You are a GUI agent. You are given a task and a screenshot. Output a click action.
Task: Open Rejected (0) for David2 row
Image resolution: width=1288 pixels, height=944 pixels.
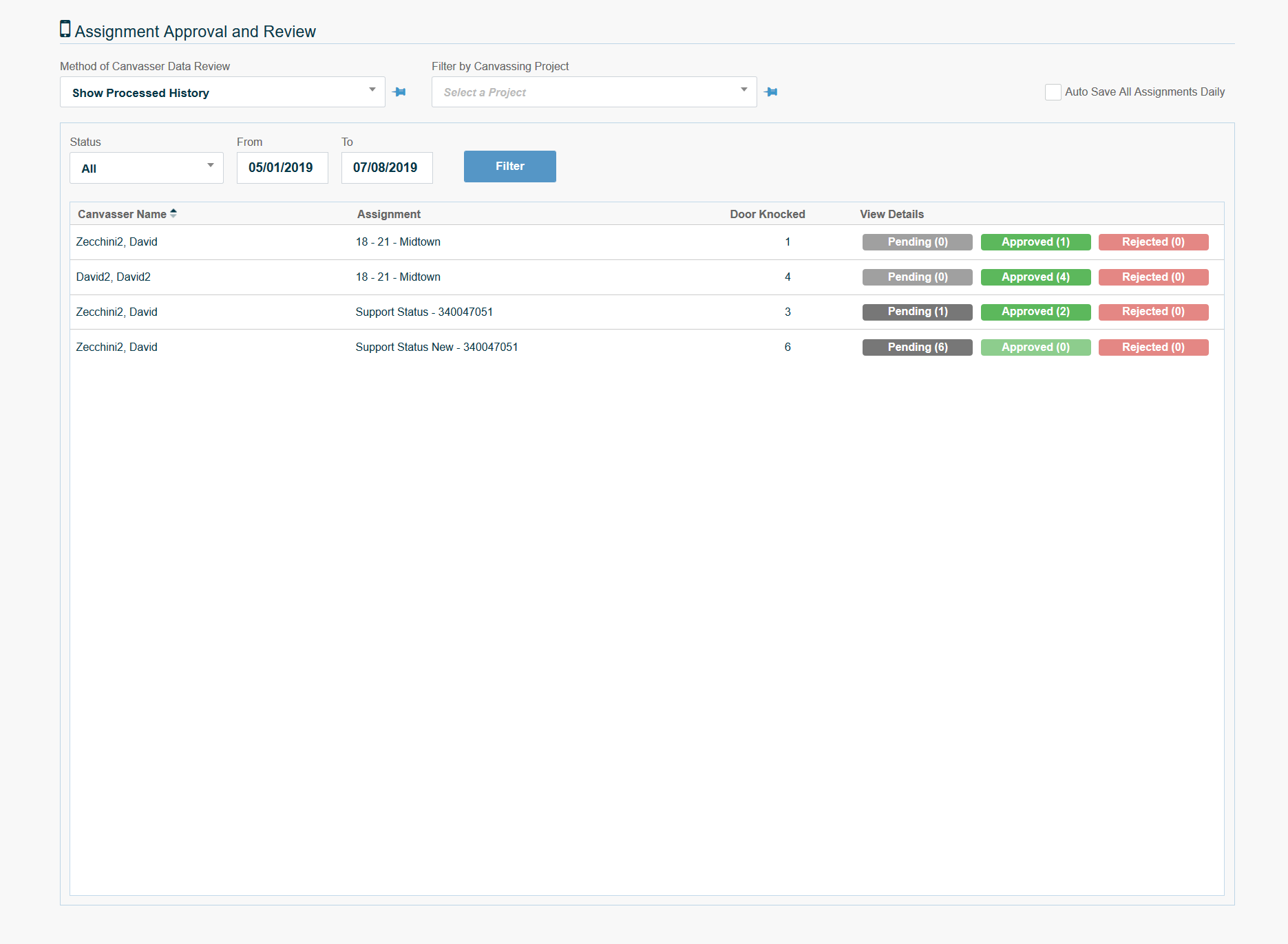pos(1154,277)
